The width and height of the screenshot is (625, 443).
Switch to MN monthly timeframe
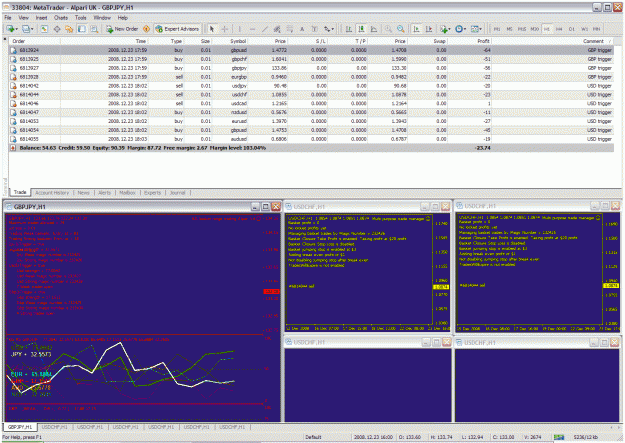pos(596,29)
